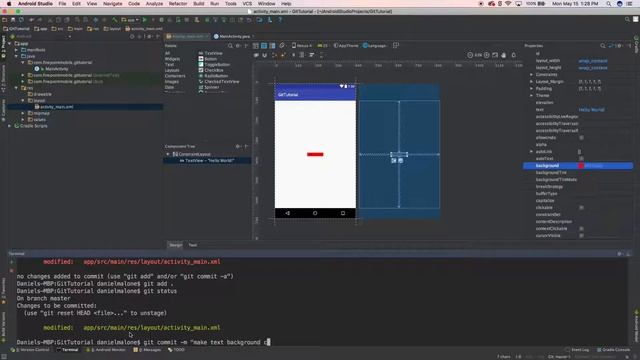Open the Apple menu
640x360 pixels.
pyautogui.click(x=9, y=4)
